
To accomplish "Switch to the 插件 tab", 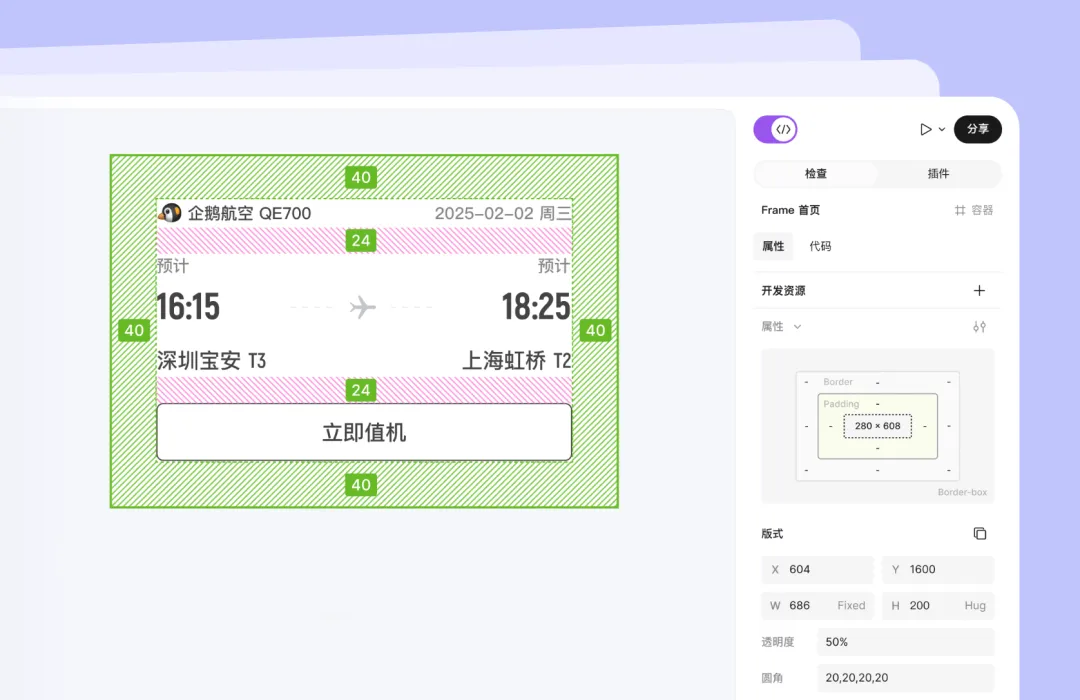I will tap(938, 174).
